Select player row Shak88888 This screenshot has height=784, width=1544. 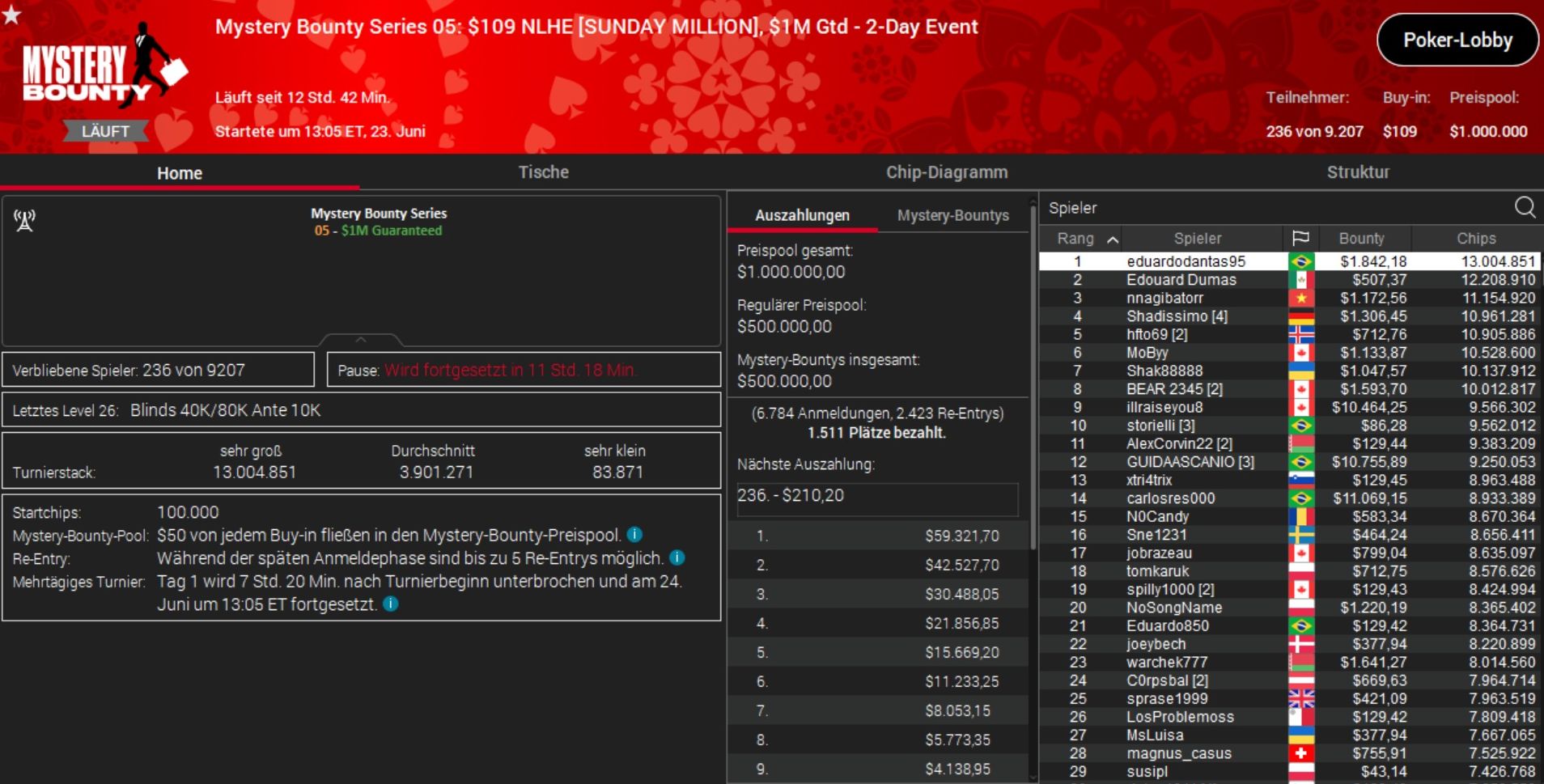pyautogui.click(x=1290, y=371)
